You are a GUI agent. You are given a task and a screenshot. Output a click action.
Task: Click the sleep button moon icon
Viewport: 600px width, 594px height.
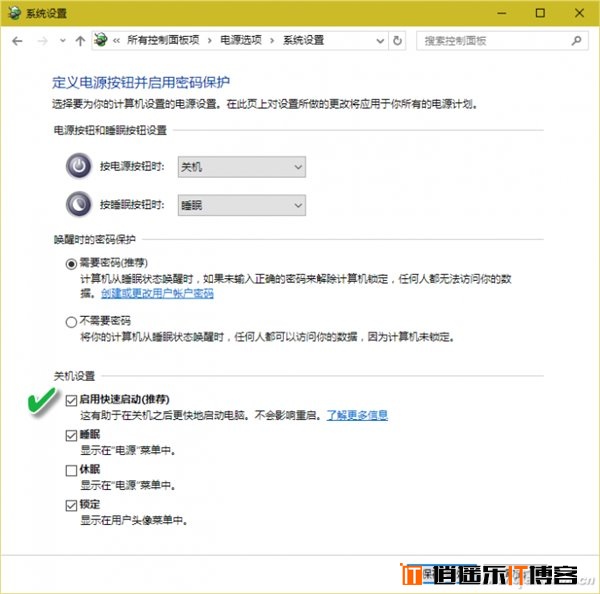click(x=79, y=204)
